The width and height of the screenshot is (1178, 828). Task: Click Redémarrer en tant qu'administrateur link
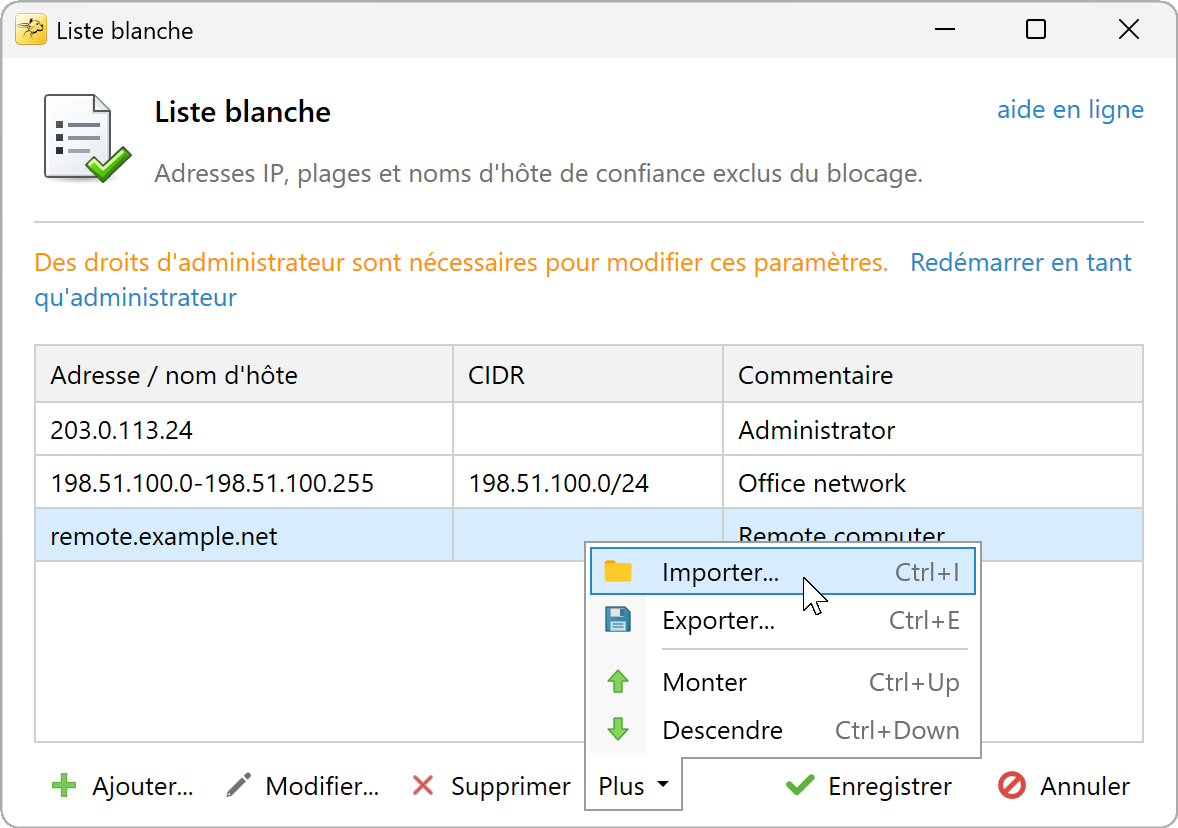(x=1020, y=262)
